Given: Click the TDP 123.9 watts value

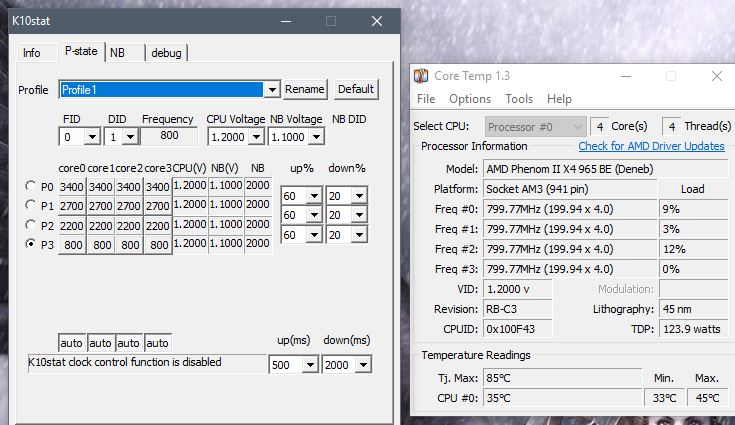Looking at the screenshot, I should tap(693, 329).
